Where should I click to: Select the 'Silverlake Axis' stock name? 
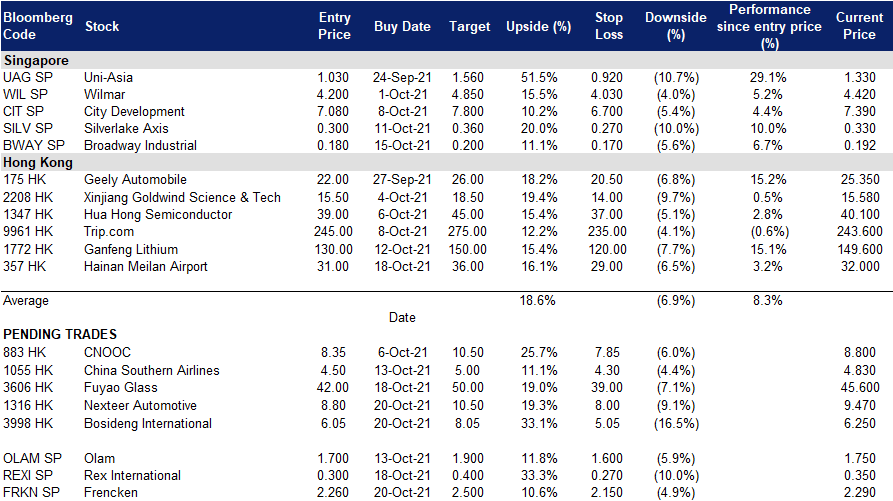click(x=126, y=129)
